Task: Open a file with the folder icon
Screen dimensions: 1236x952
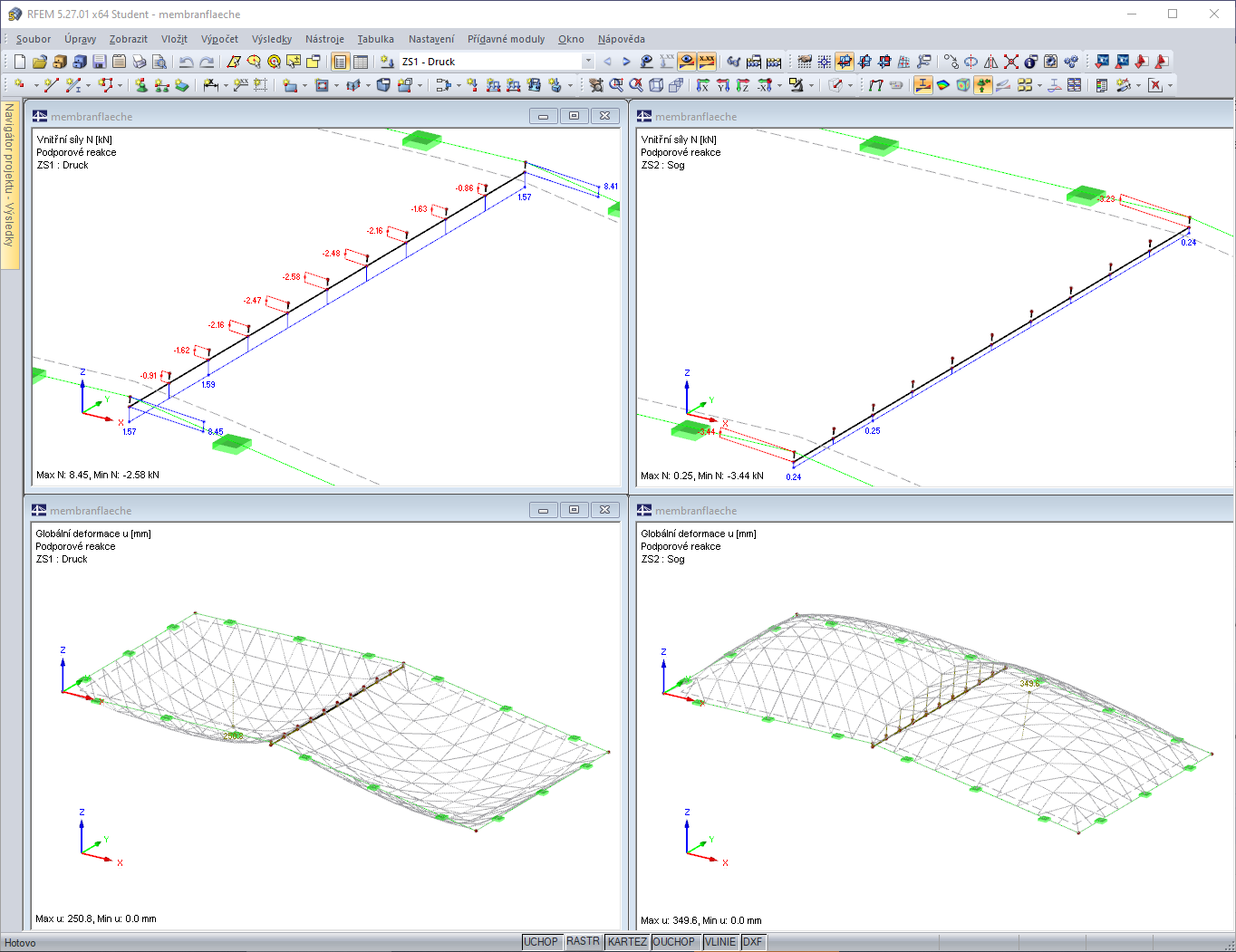Action: [39, 62]
